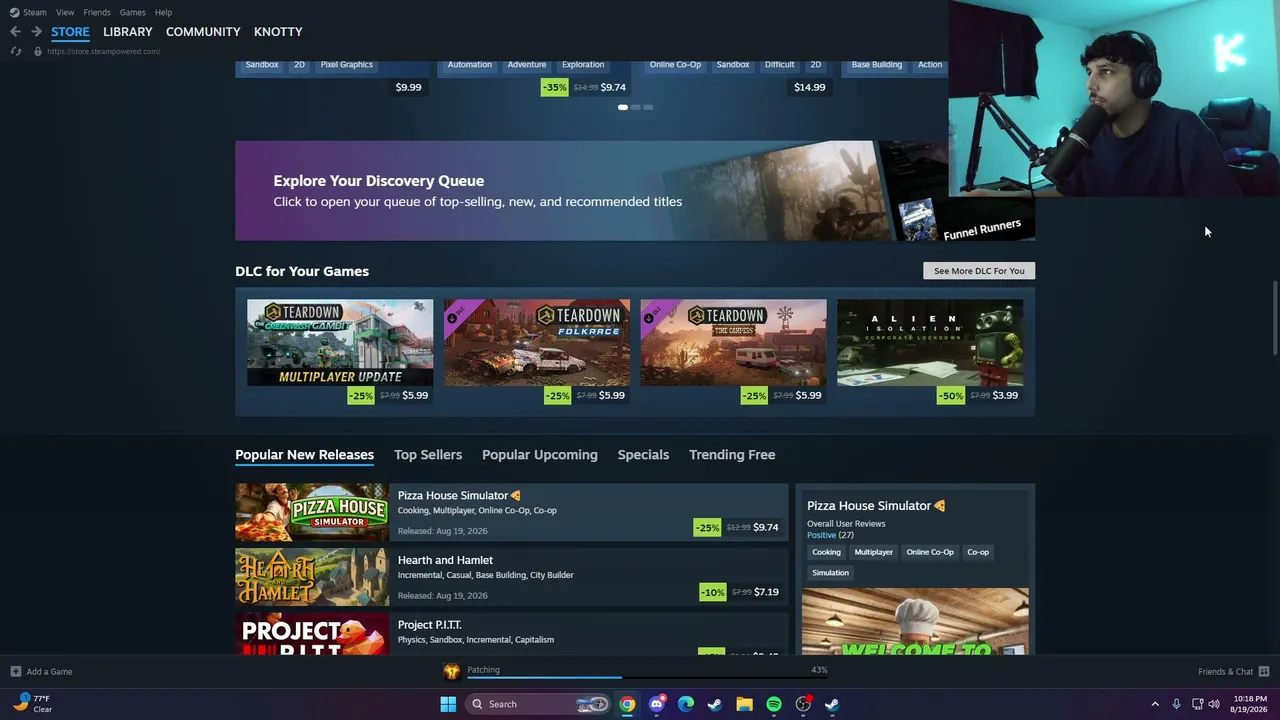Click the lock icon beside the store URL
This screenshot has width=1280, height=720.
(38, 51)
